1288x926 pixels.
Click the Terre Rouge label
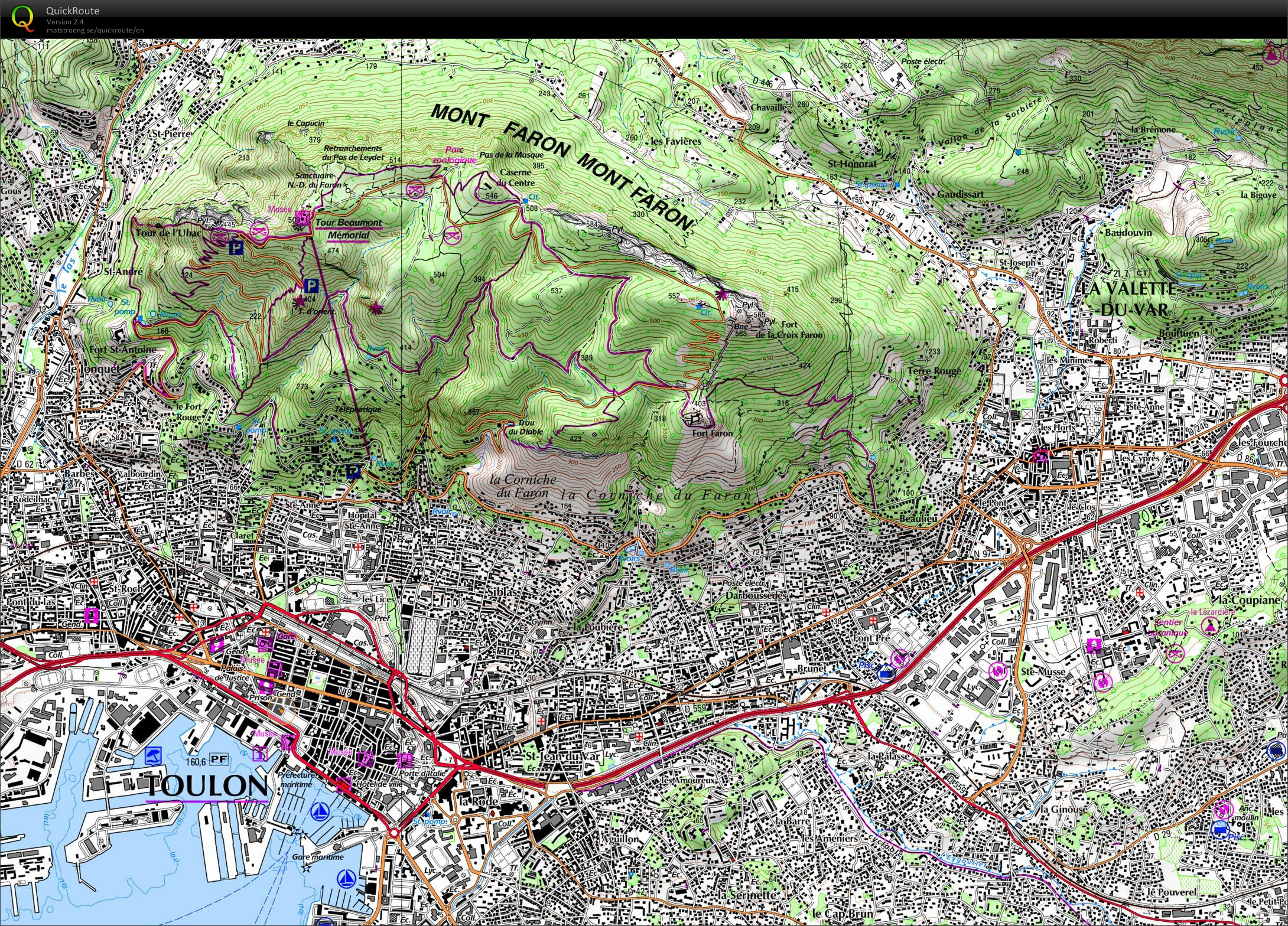pos(934,371)
